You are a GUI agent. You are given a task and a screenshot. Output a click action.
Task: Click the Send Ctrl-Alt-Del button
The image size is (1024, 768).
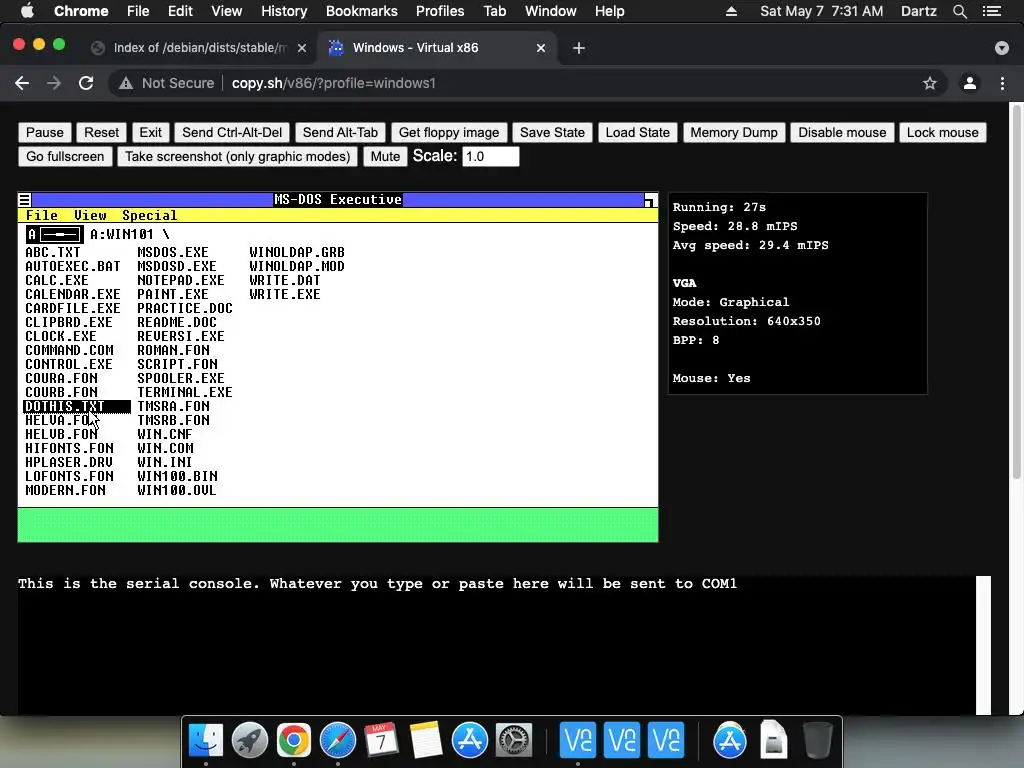click(232, 133)
